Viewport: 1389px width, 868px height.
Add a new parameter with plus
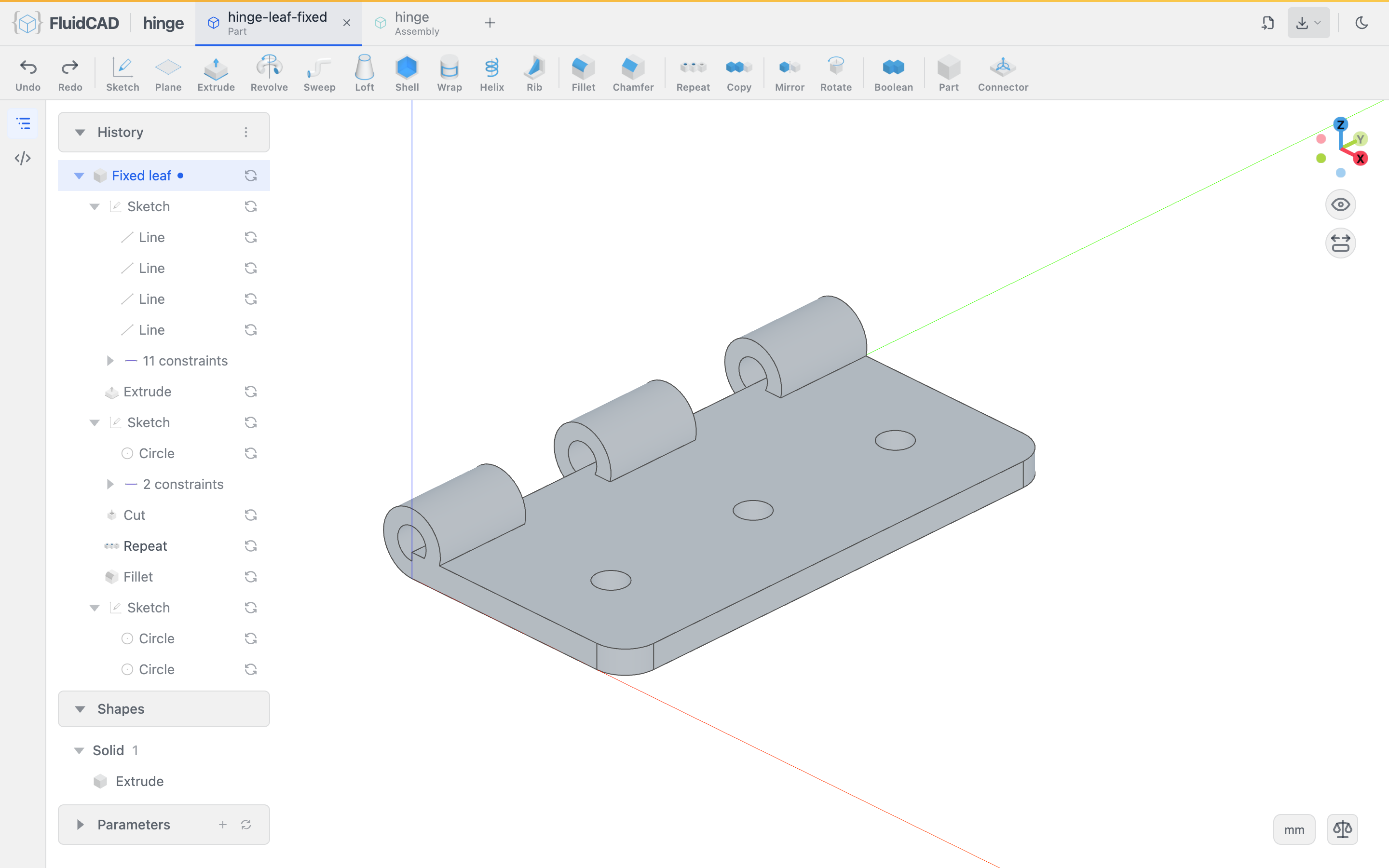(223, 825)
